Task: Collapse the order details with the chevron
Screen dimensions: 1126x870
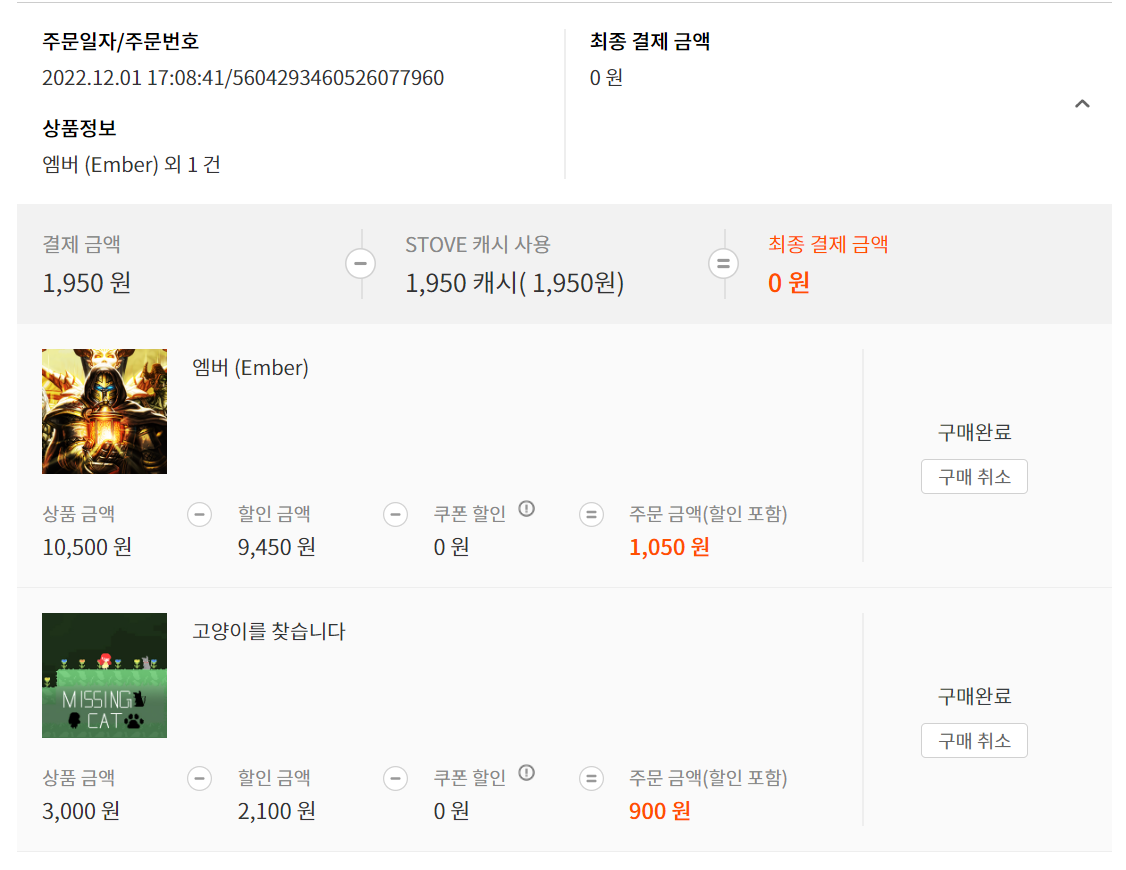Action: tap(1081, 104)
